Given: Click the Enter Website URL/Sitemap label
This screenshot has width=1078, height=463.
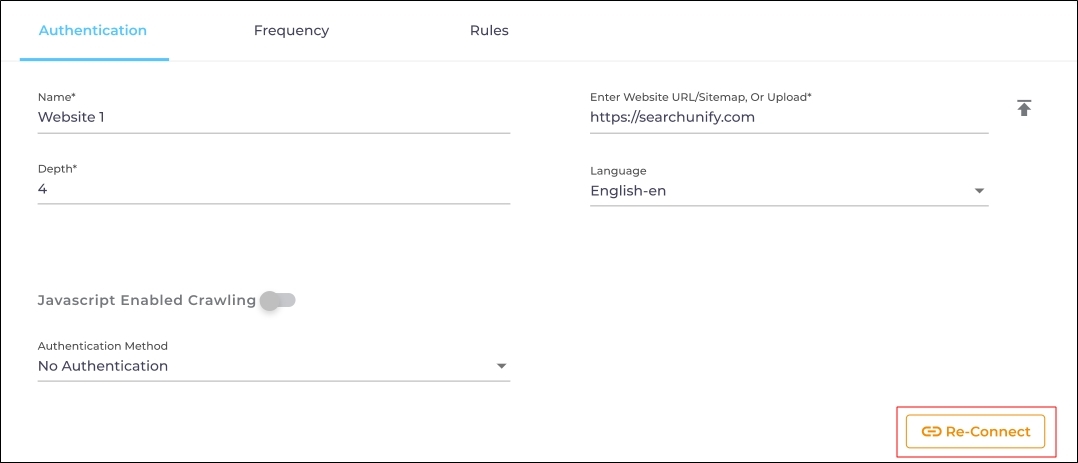Looking at the screenshot, I should 701,97.
